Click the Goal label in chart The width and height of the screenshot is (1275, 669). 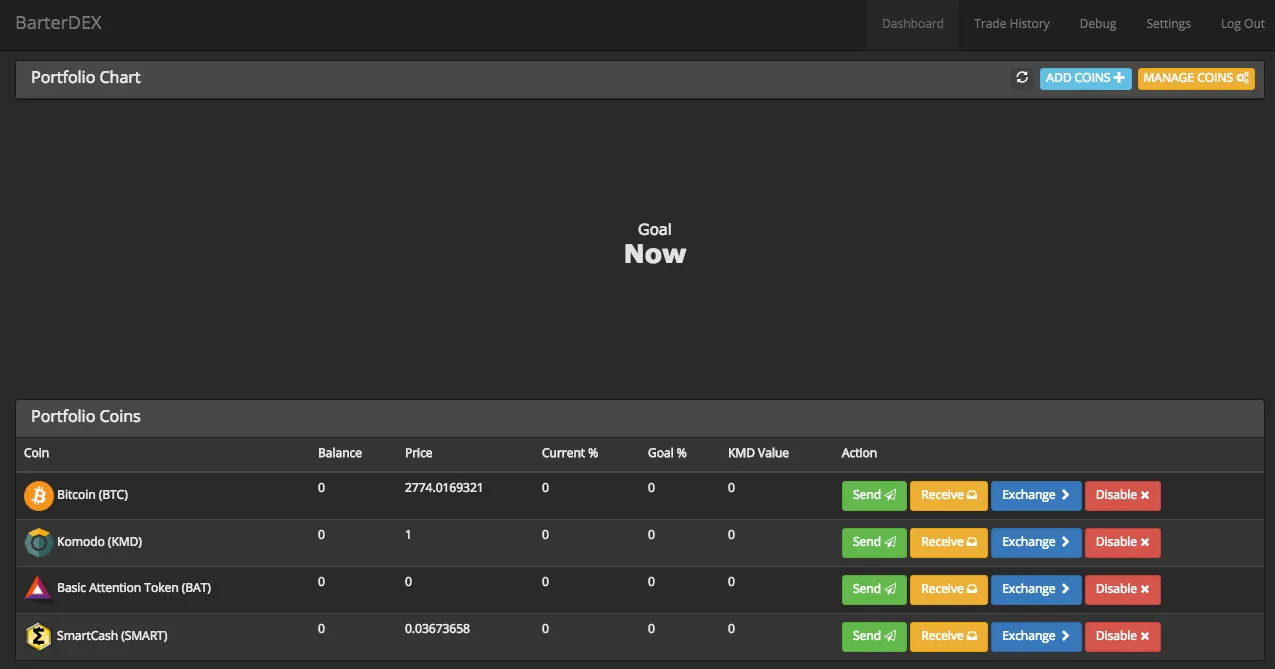655,230
